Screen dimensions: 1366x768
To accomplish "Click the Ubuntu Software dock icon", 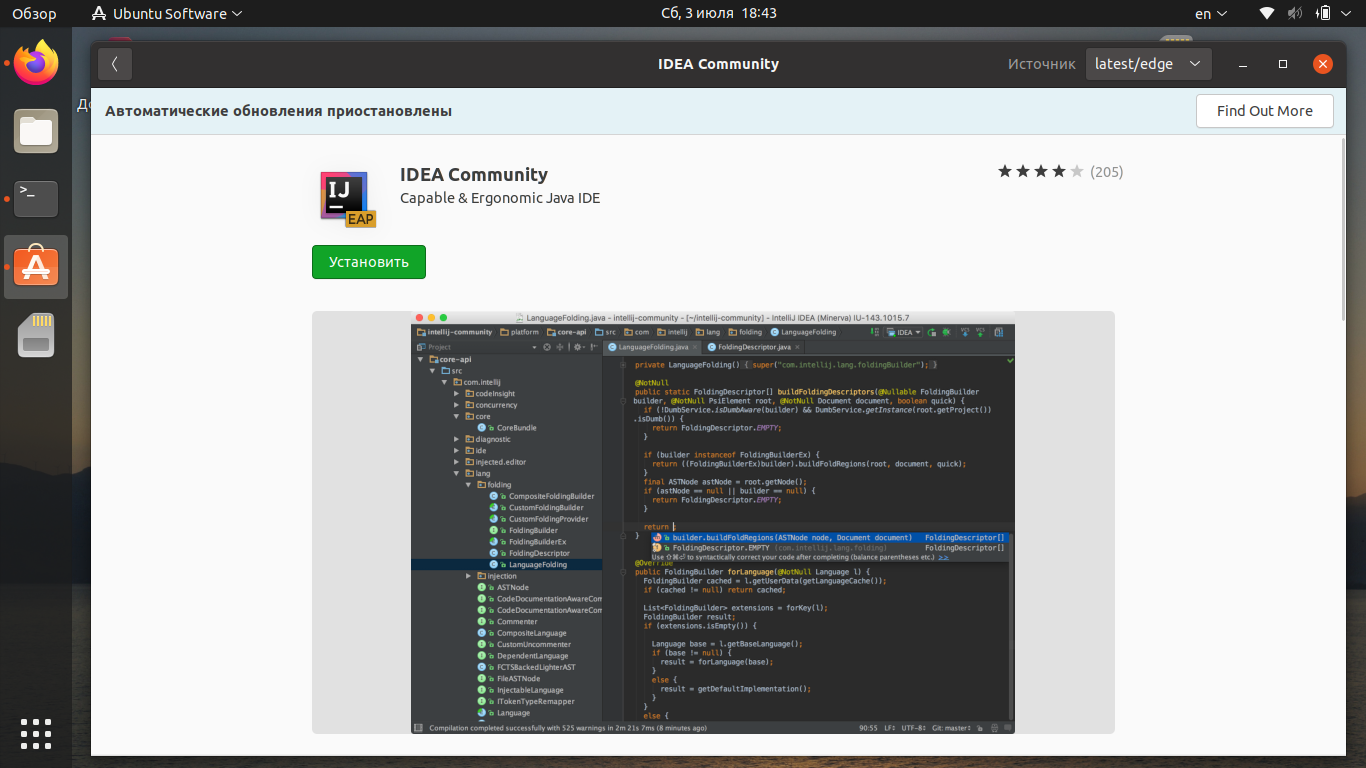I will [36, 267].
